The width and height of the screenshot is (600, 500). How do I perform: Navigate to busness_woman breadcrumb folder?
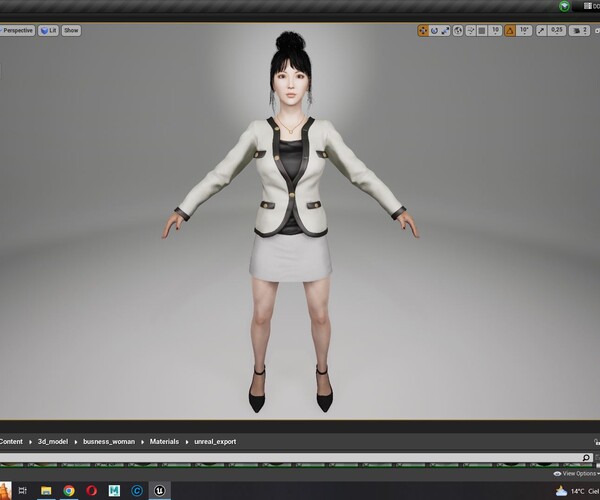tap(109, 441)
